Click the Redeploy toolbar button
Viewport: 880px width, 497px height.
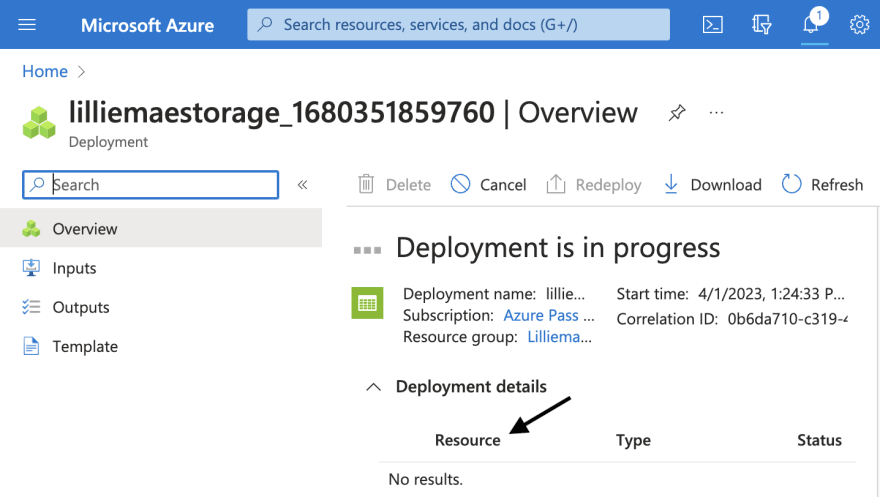coord(594,185)
